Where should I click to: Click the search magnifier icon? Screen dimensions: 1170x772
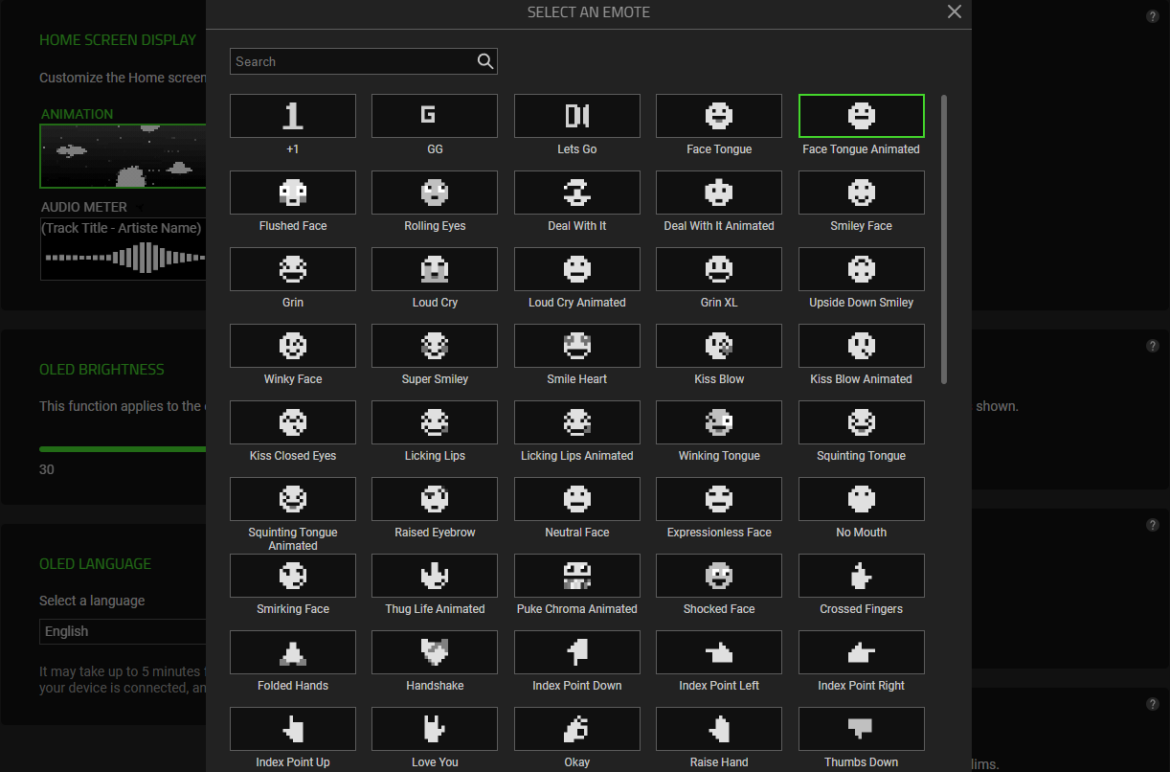point(485,62)
